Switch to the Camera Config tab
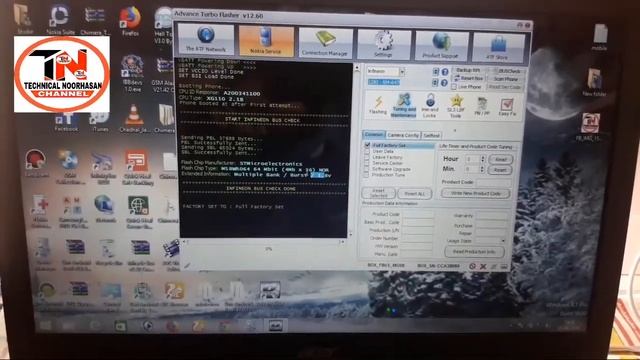This screenshot has width=640, height=360. (403, 135)
